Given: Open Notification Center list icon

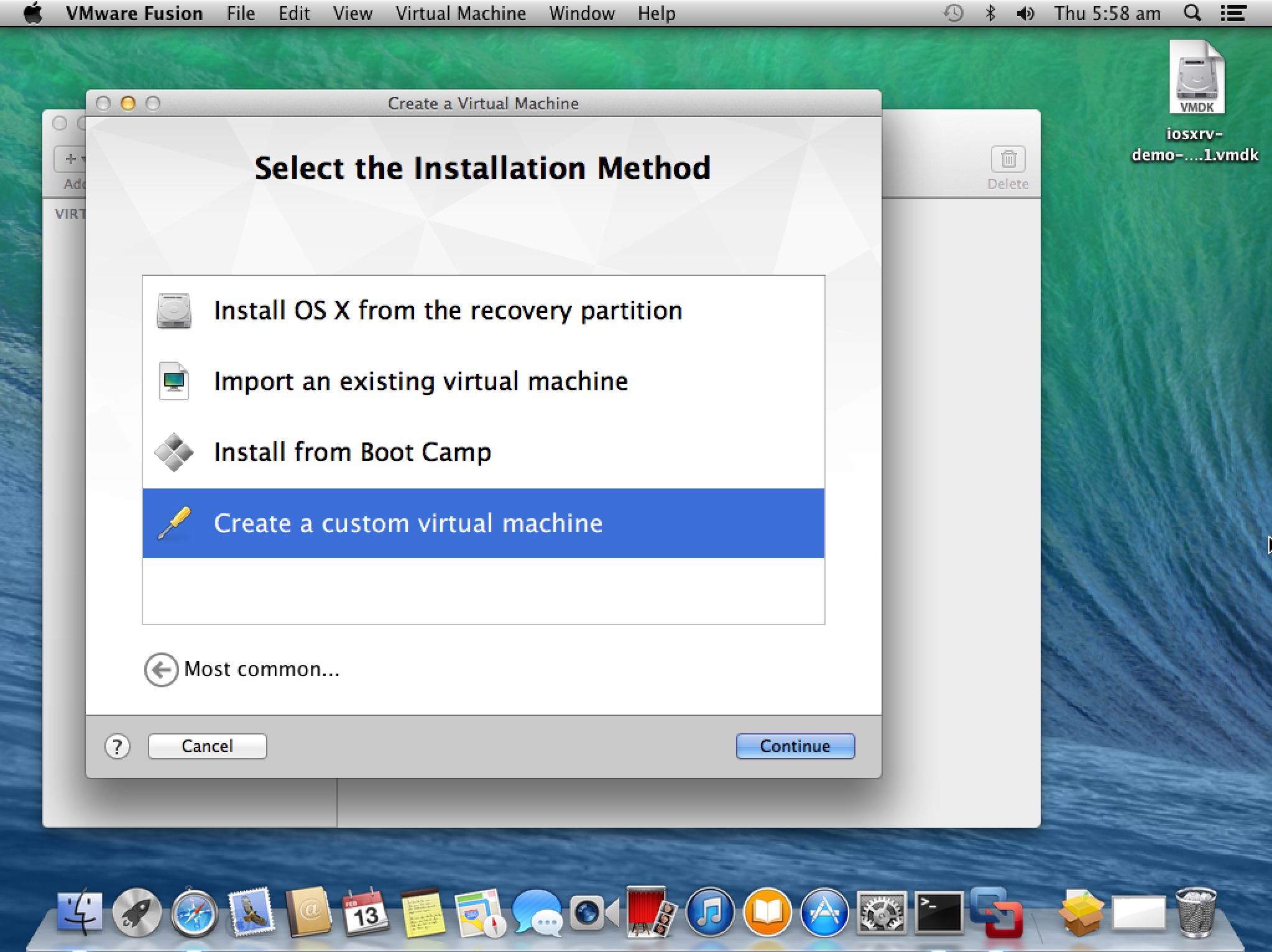Looking at the screenshot, I should click(1233, 13).
